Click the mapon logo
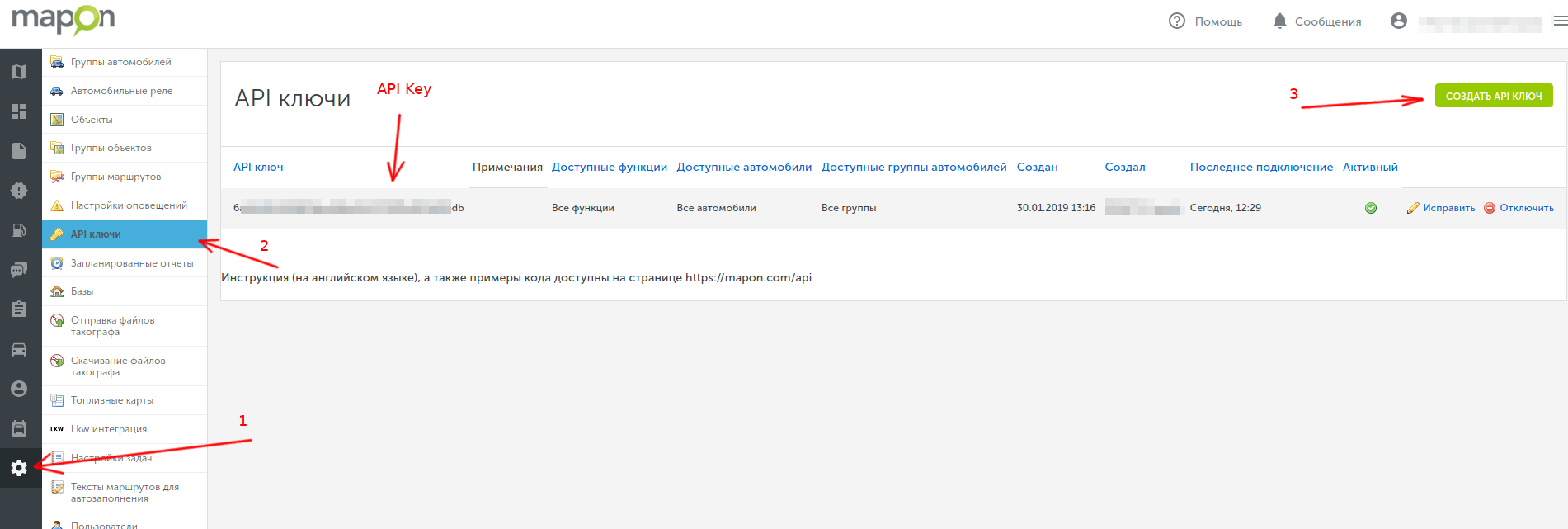The width and height of the screenshot is (1568, 529). (64, 20)
